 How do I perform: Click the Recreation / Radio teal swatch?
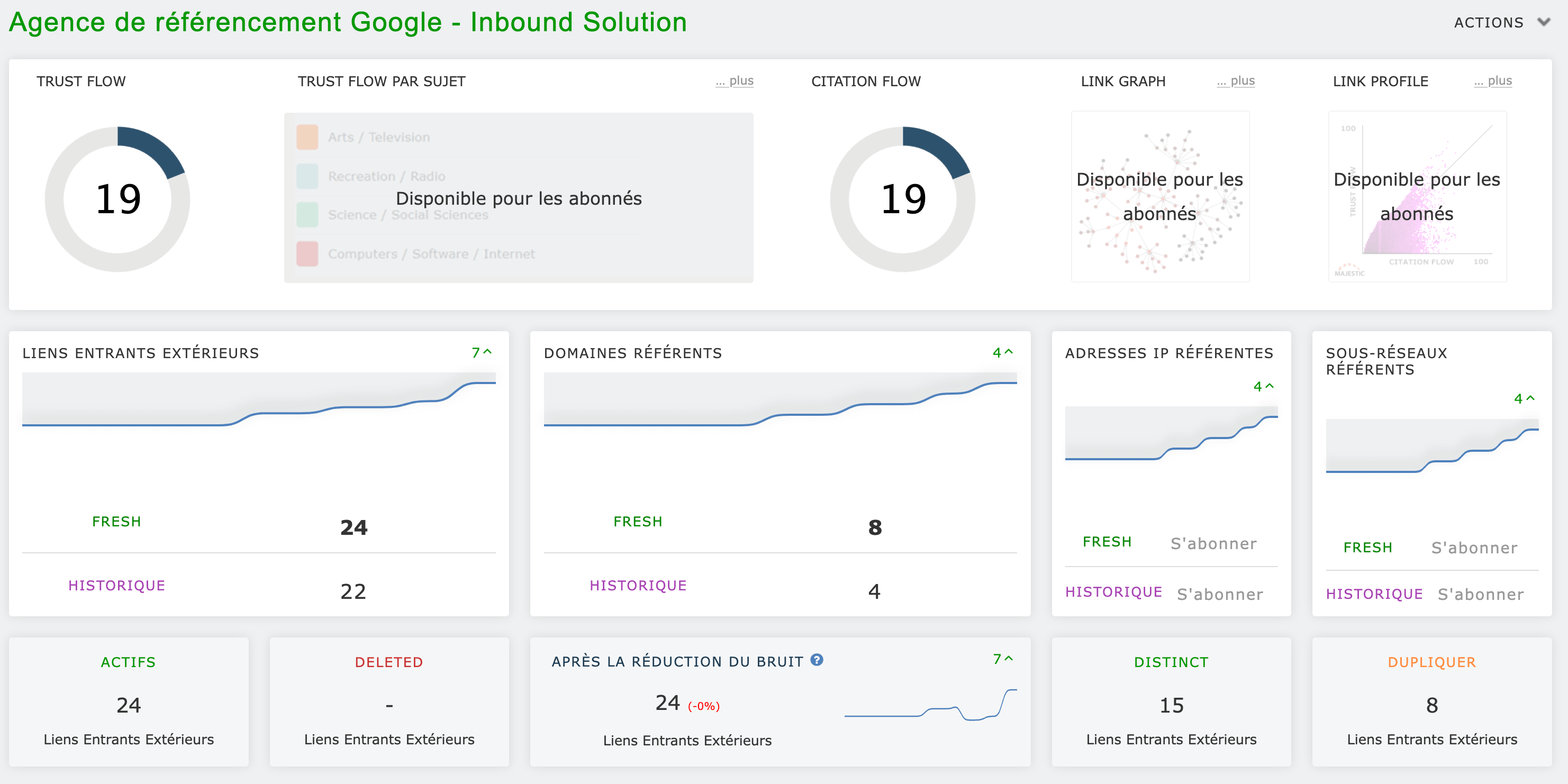[307, 176]
